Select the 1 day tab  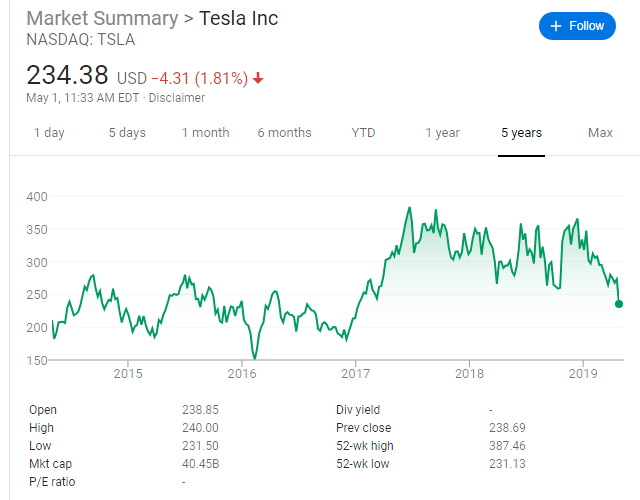[49, 133]
